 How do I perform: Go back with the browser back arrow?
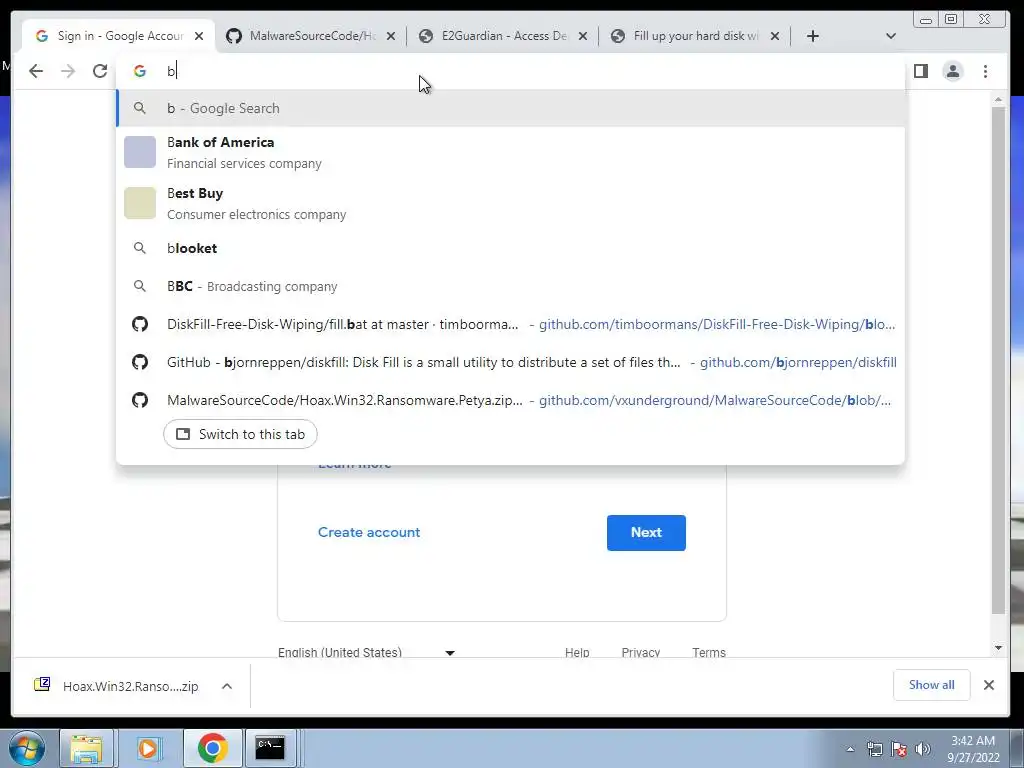[x=36, y=71]
